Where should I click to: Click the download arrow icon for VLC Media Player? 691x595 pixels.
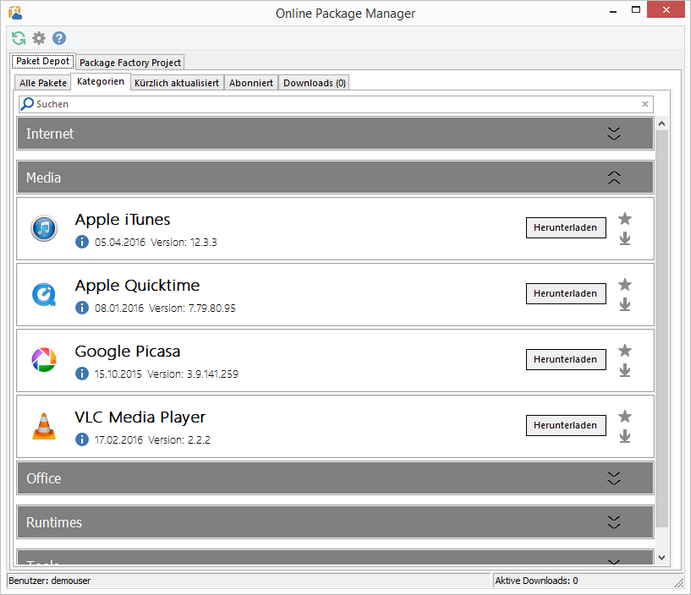pyautogui.click(x=625, y=436)
